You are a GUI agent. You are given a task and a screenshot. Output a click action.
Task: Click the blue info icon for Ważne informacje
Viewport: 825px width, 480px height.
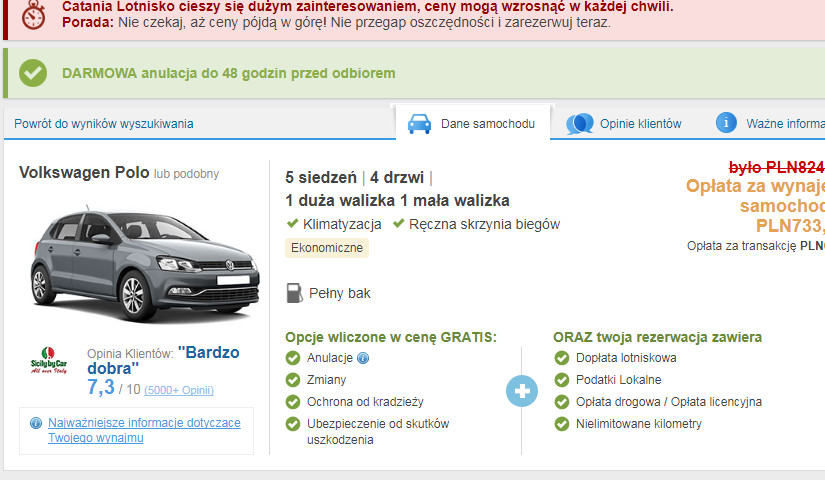tap(726, 123)
